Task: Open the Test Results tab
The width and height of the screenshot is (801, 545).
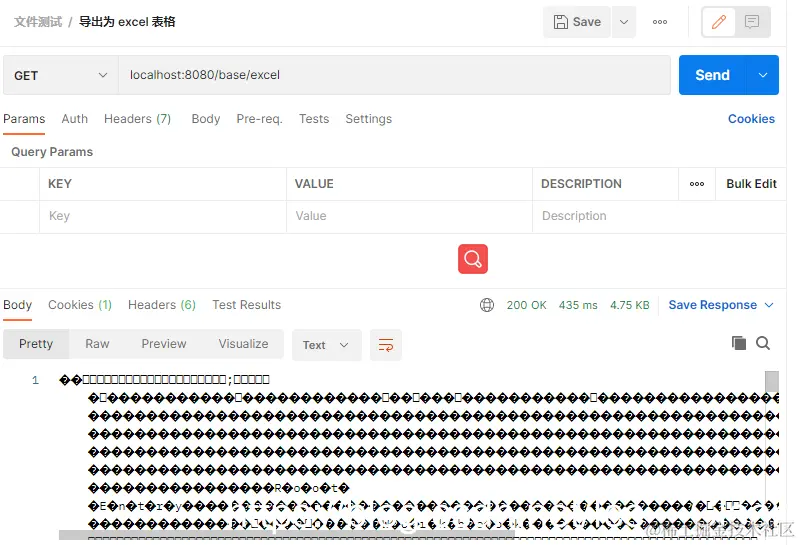Action: coord(247,305)
